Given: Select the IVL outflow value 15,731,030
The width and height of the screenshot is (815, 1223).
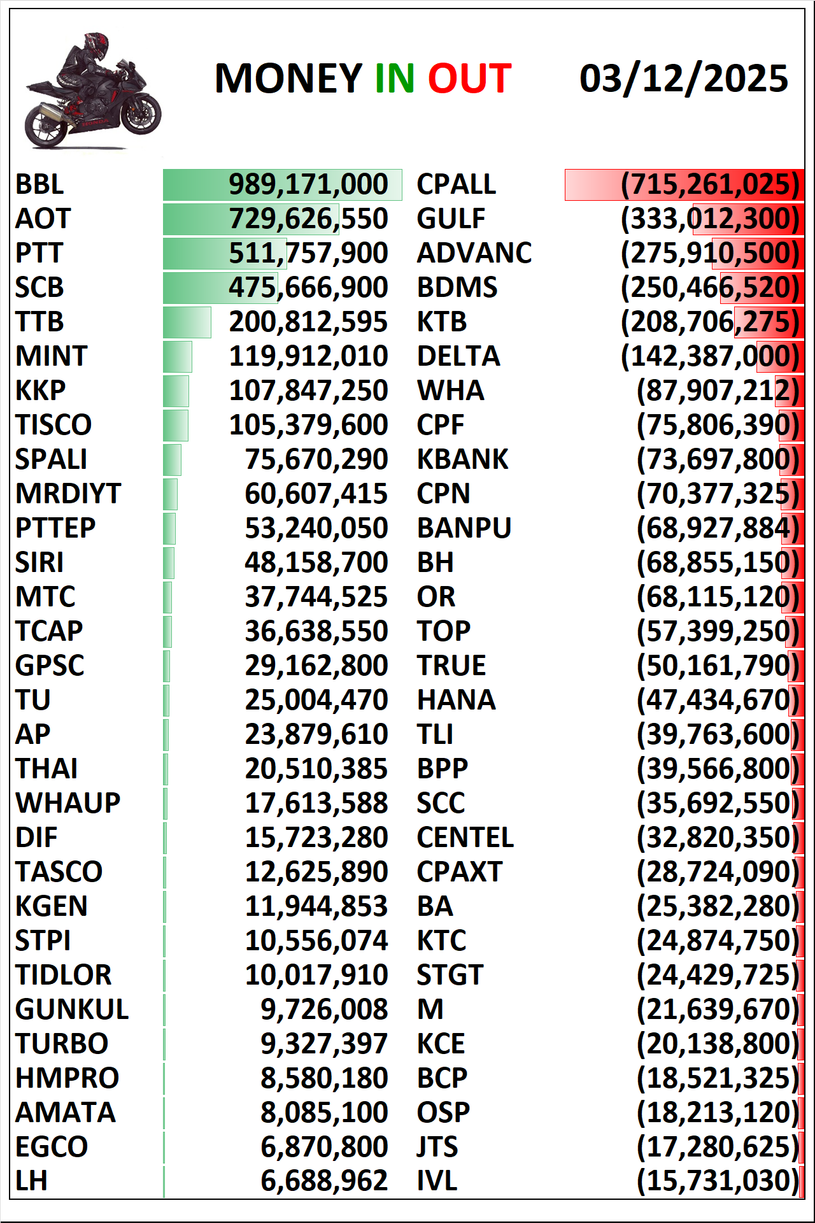Looking at the screenshot, I should pos(719,1181).
